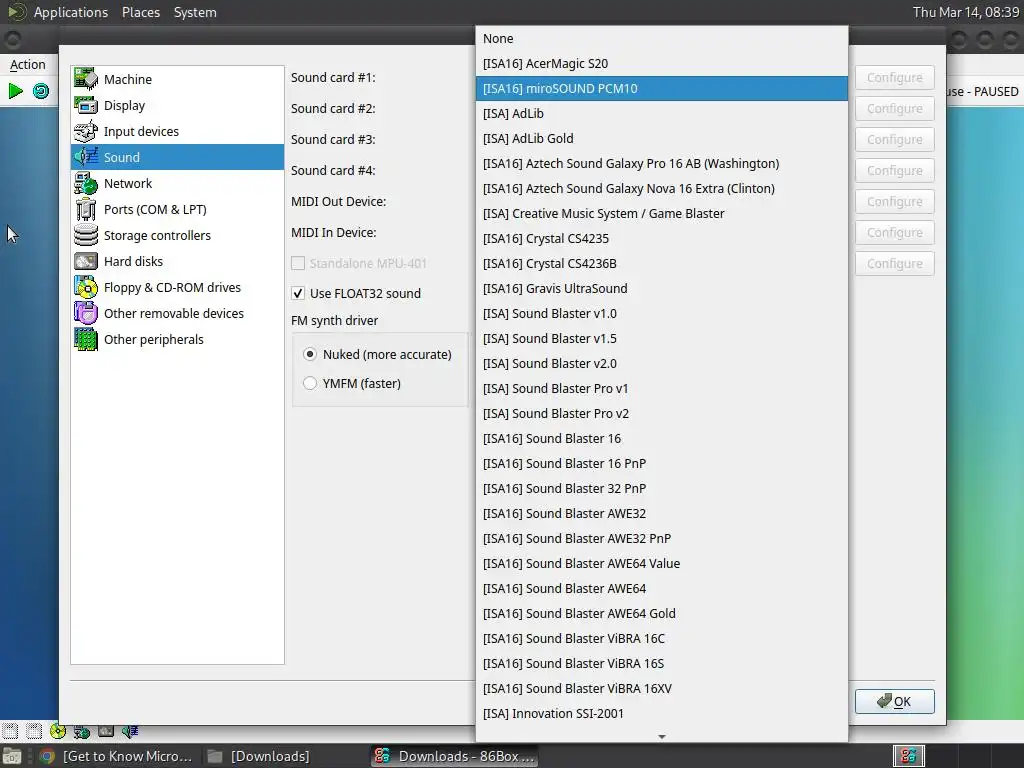Click Configure for Sound card #1
The width and height of the screenshot is (1024, 768).
pyautogui.click(x=895, y=77)
